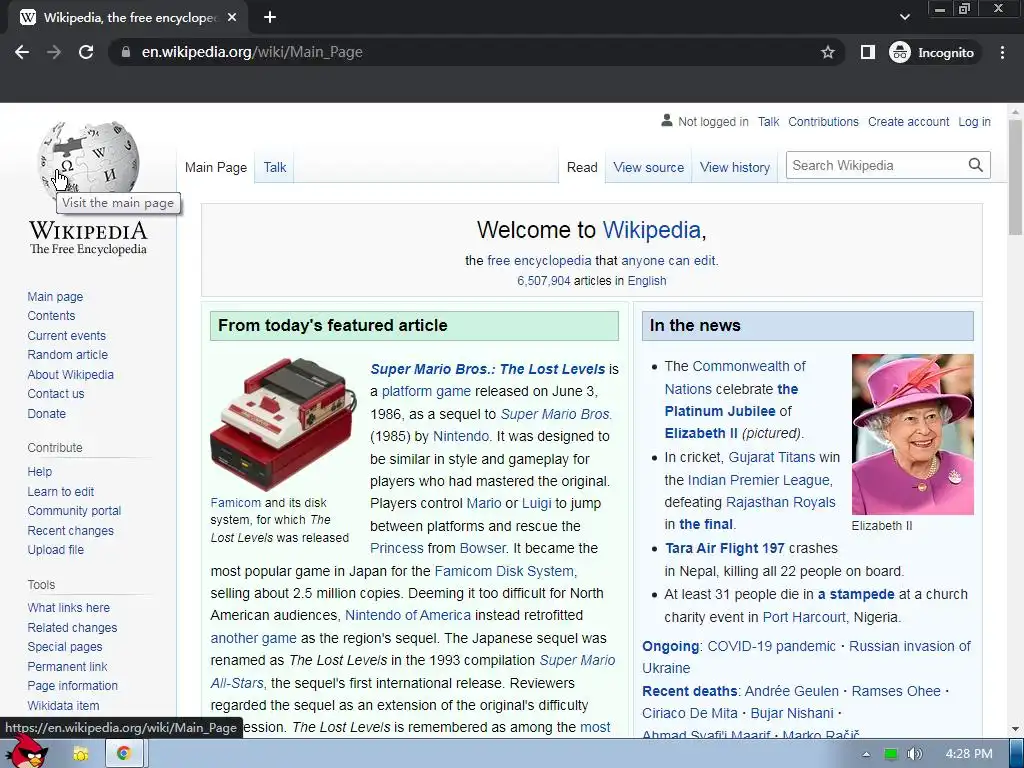Screen dimensions: 1024x768
Task: Open the COVID-19 pandemic link
Action: tap(771, 646)
